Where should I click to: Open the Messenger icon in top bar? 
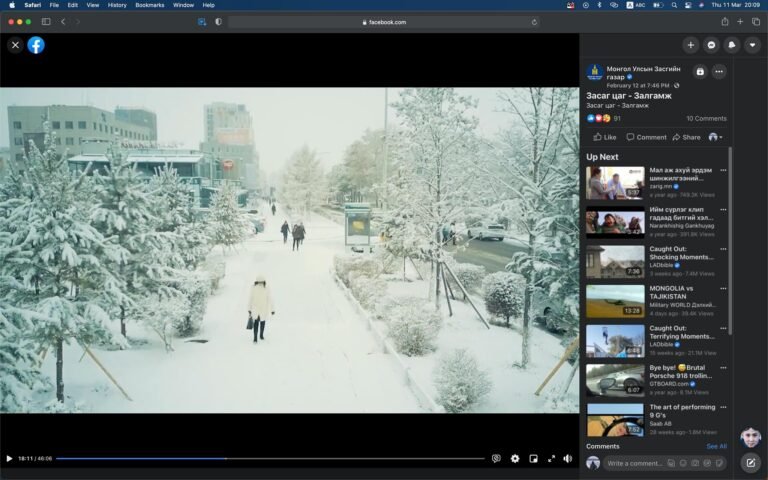click(711, 45)
